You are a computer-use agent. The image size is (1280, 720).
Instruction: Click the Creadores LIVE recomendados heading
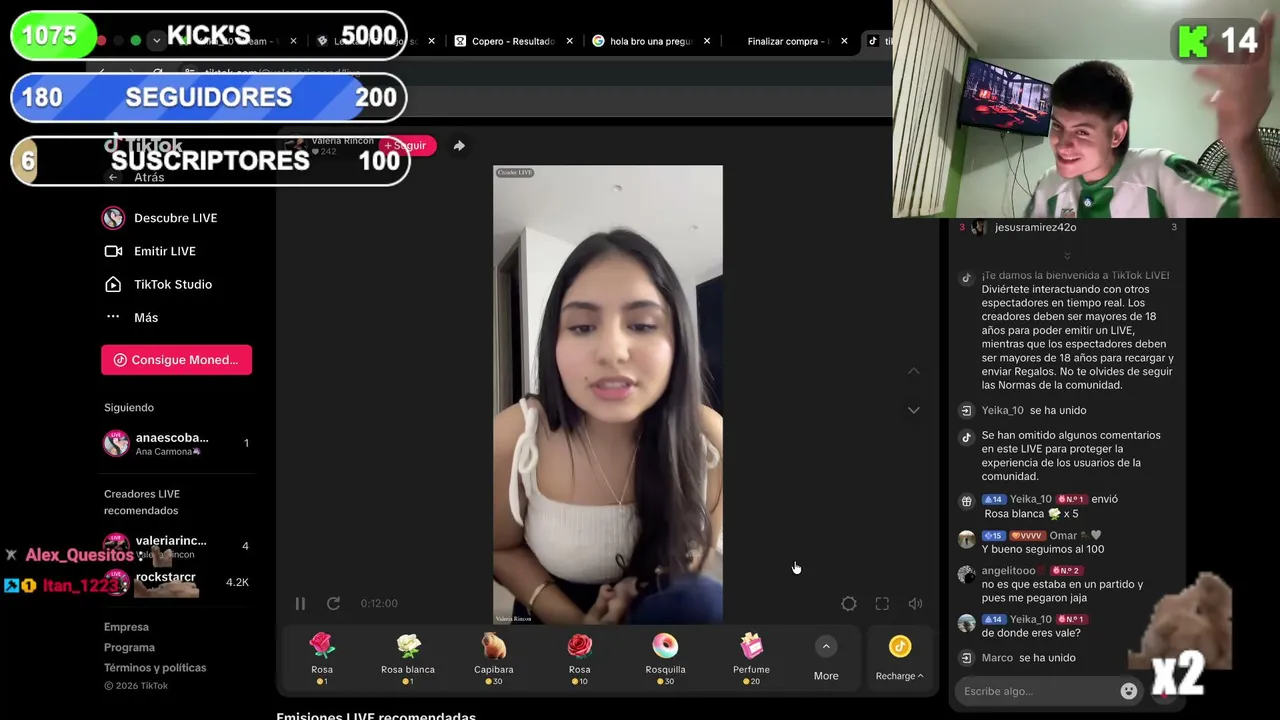coord(142,502)
